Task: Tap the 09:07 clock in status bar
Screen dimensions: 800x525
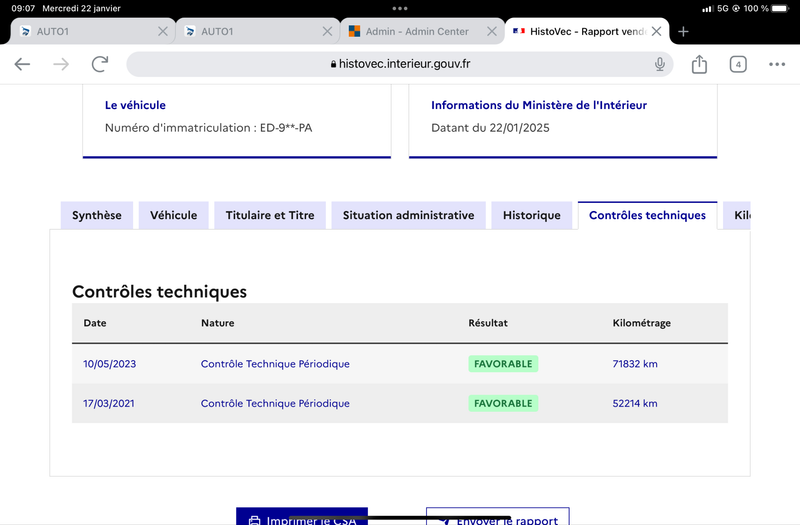Action: (x=23, y=8)
